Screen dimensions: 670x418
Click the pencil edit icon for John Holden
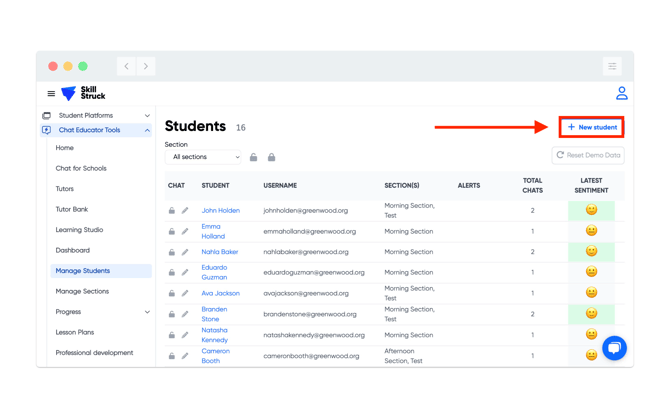click(185, 211)
